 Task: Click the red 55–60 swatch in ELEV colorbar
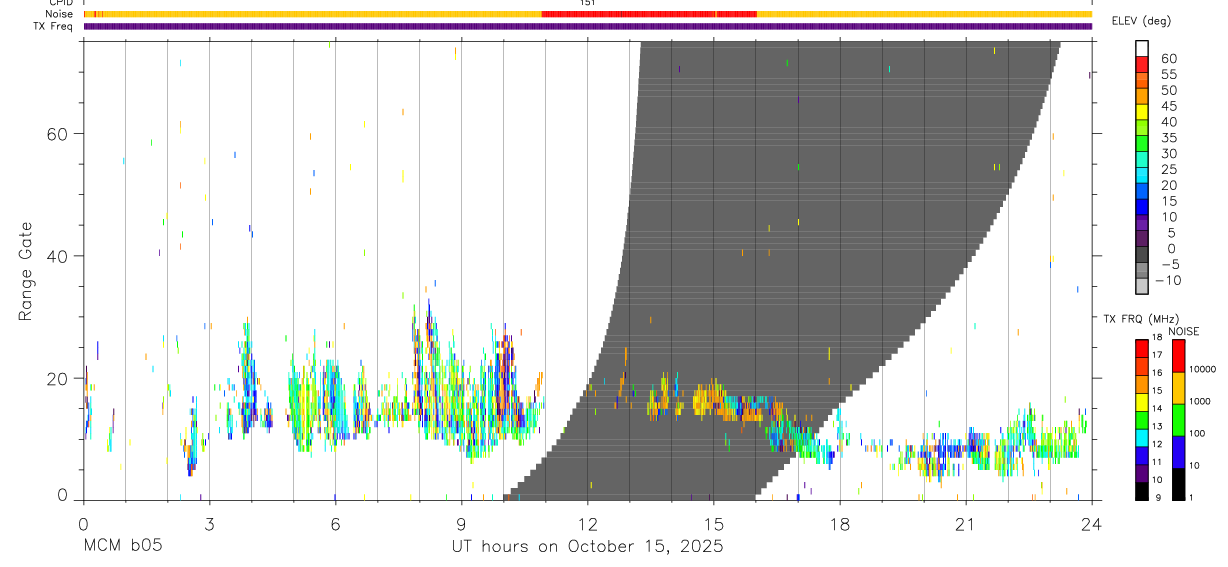click(1142, 64)
